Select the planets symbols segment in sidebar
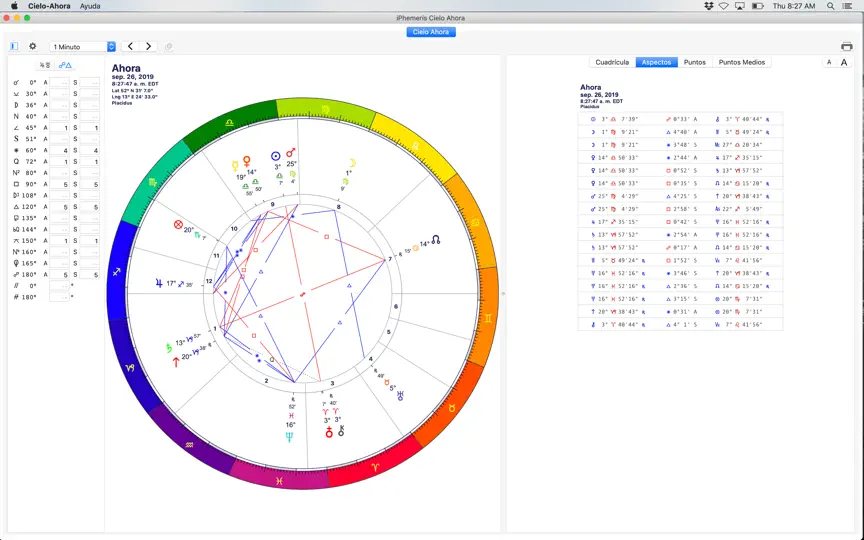Screen dimensions: 864x540 45,65
